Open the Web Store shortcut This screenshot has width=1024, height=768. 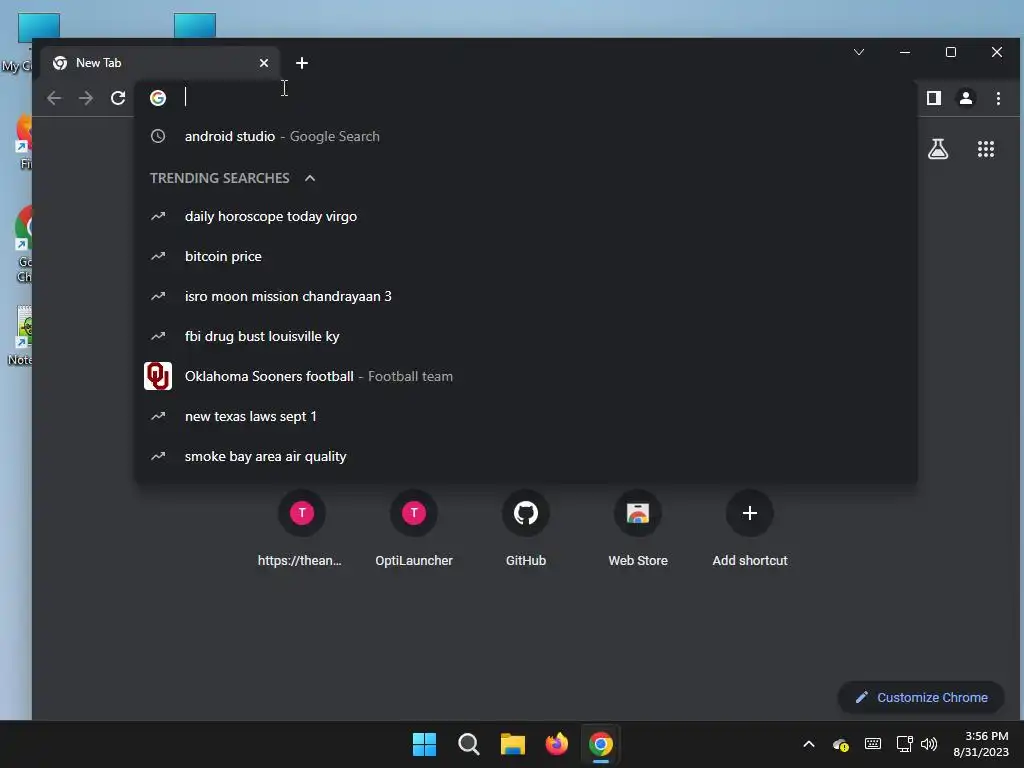[x=638, y=529]
